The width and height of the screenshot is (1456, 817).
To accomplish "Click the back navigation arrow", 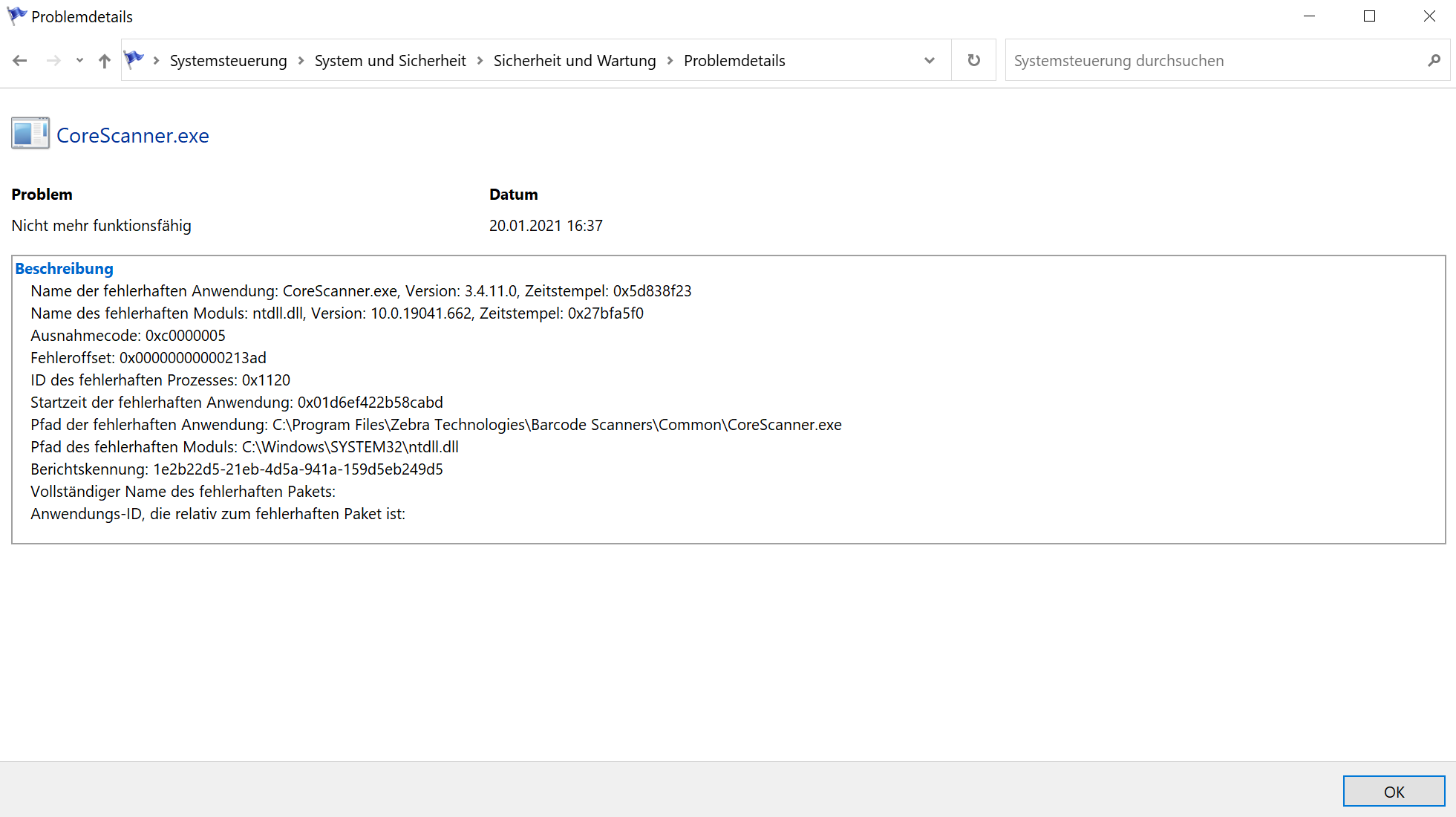I will coord(20,61).
